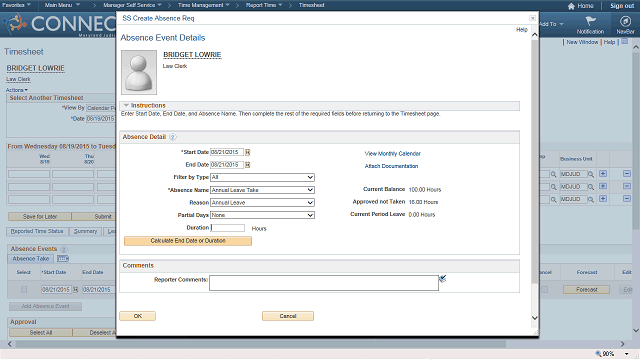Image resolution: width=640 pixels, height=360 pixels.
Task: Click the Absence Detail help icon
Action: (x=173, y=137)
